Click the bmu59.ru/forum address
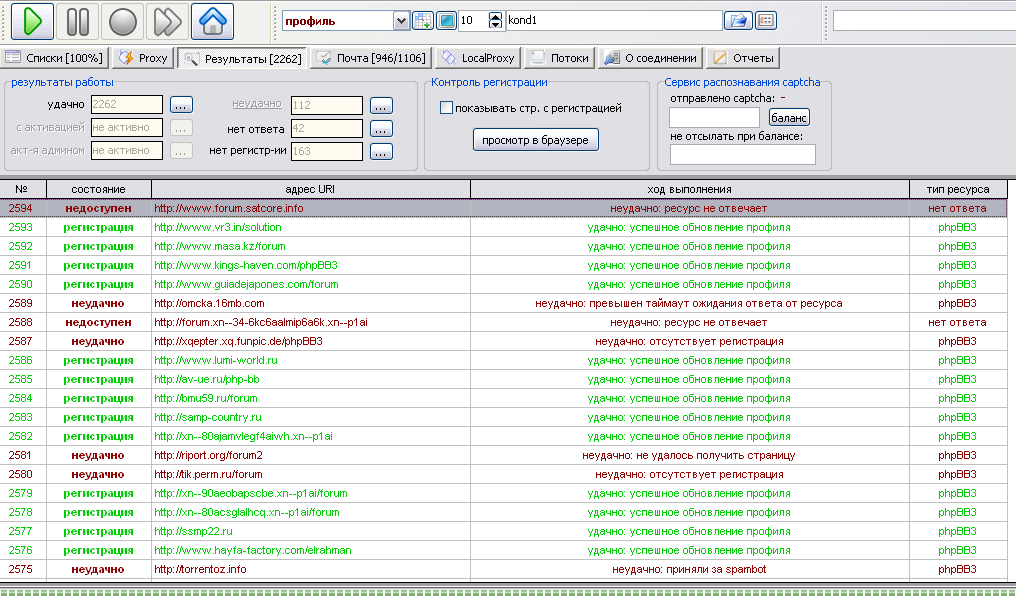 (x=205, y=398)
